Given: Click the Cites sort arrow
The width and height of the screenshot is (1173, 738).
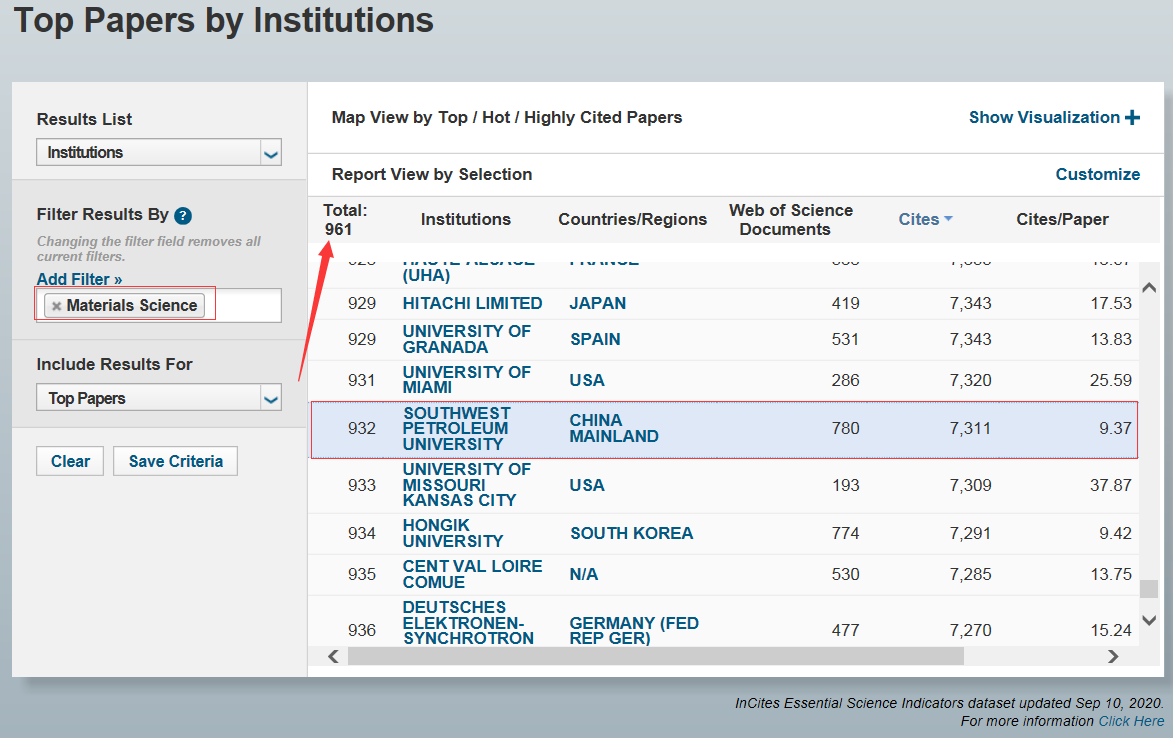Looking at the screenshot, I should pos(949,219).
